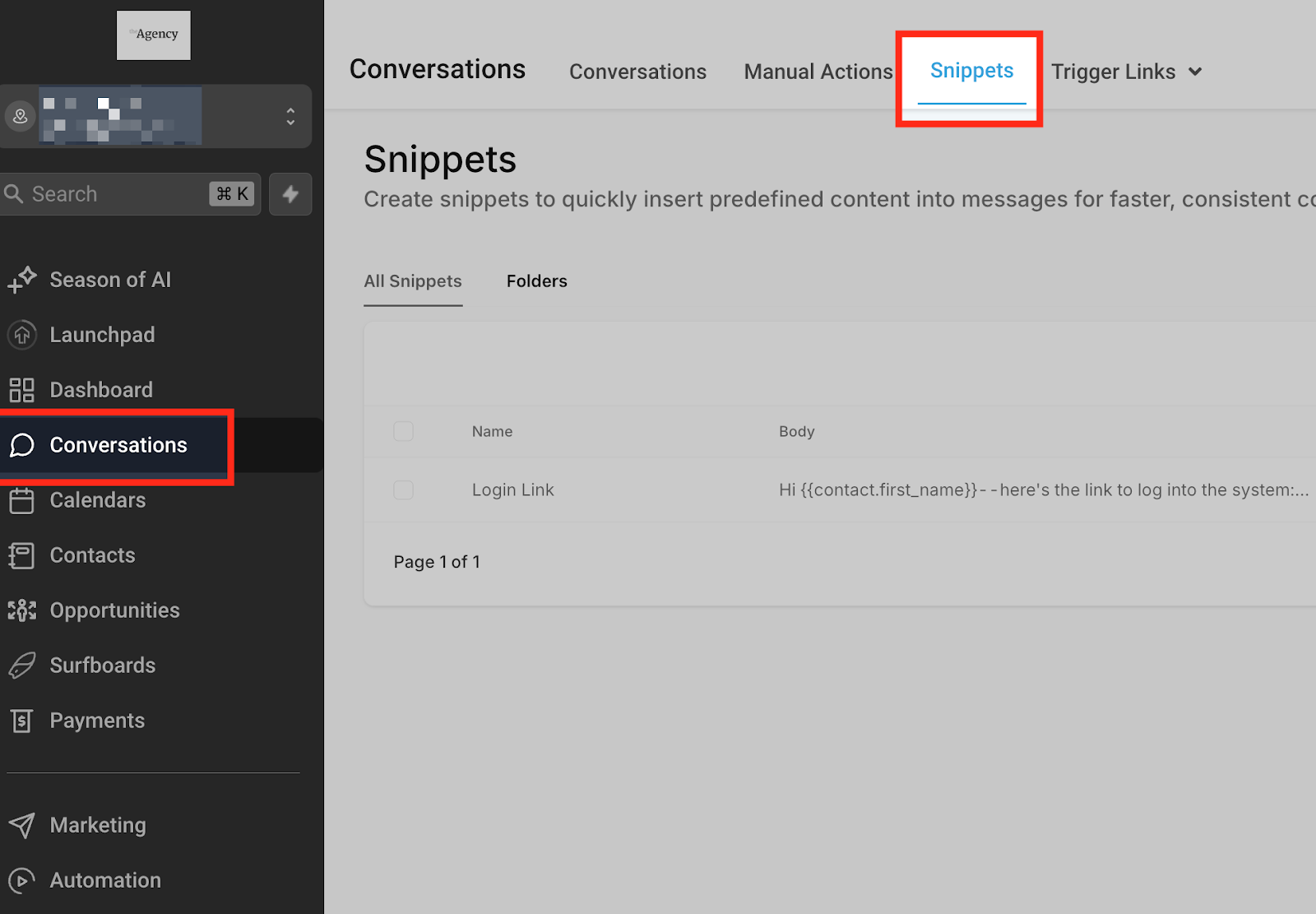Open Automation from the sidebar
Screen dimensions: 1316x914
click(x=105, y=879)
